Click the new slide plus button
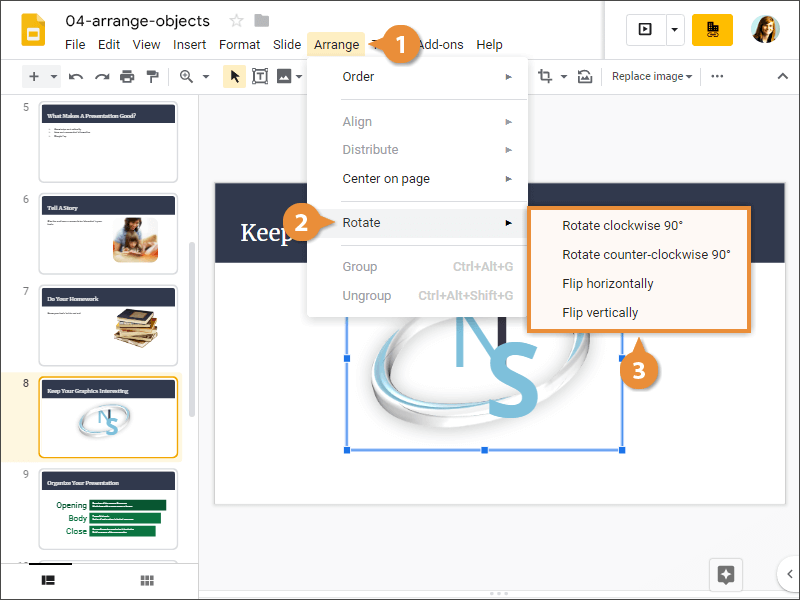The image size is (800, 600). click(x=34, y=77)
